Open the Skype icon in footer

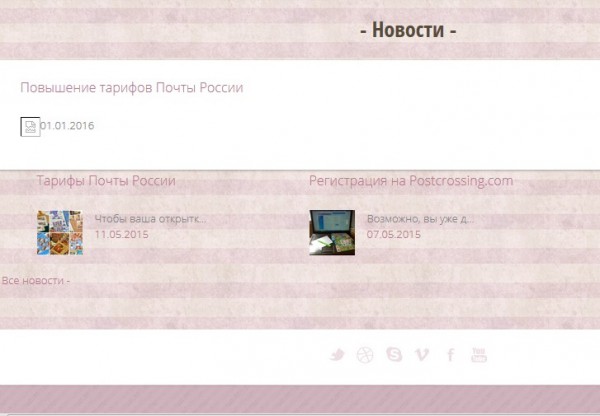pyautogui.click(x=394, y=354)
